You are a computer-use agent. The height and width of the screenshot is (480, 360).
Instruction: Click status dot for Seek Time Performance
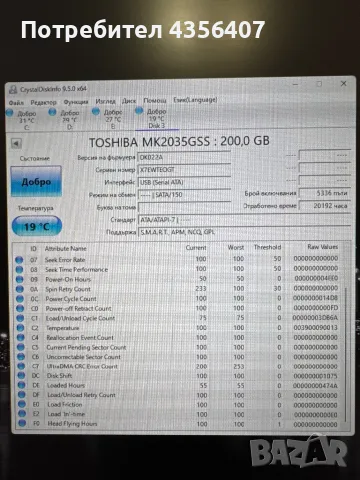click(19, 269)
